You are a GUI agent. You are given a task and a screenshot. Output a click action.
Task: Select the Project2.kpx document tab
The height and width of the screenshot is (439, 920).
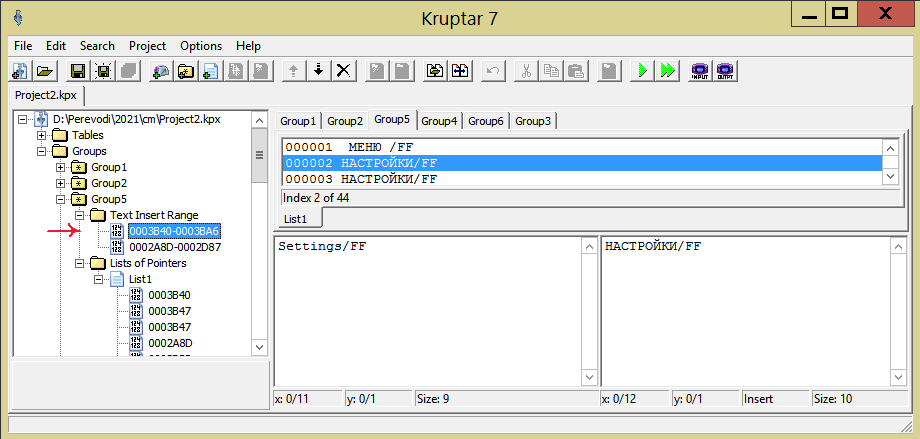coord(48,95)
